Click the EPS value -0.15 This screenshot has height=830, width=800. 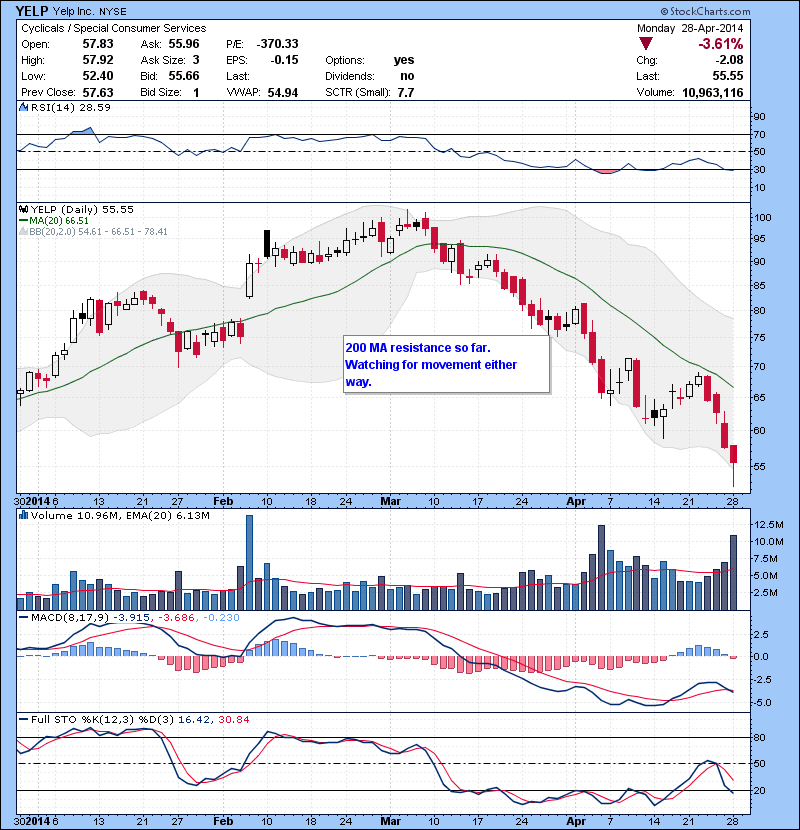click(x=284, y=60)
